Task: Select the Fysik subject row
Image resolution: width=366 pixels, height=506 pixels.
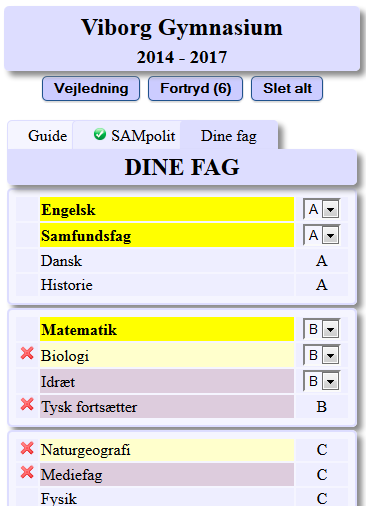Action: point(167,497)
